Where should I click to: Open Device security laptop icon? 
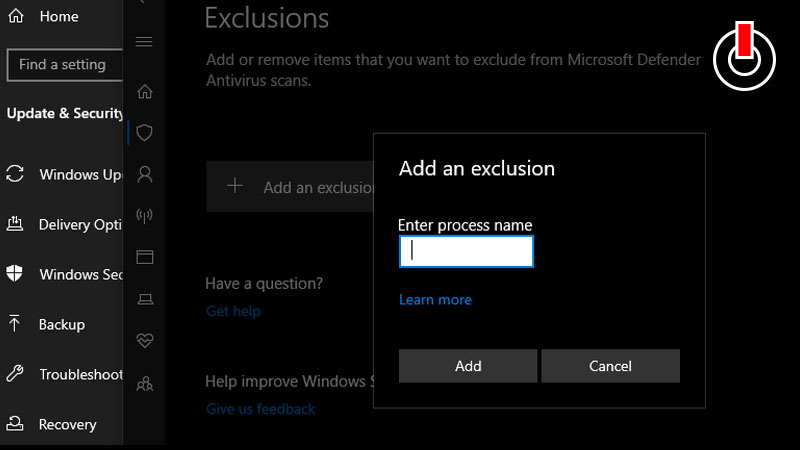pyautogui.click(x=145, y=299)
